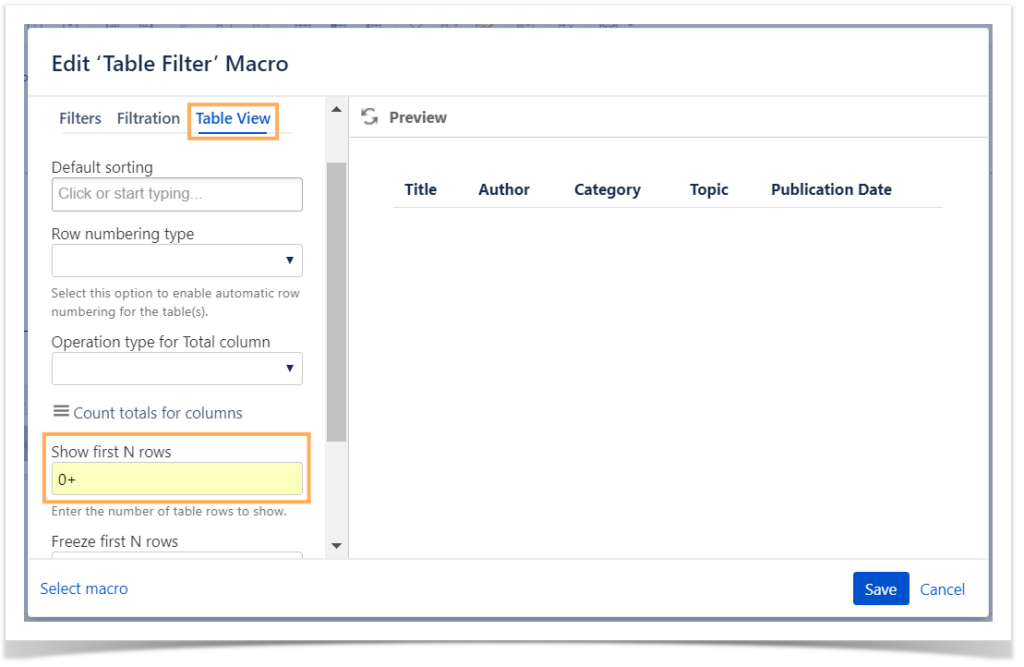This screenshot has height=667, width=1024.
Task: Click the Publication Date column header
Action: coord(831,189)
